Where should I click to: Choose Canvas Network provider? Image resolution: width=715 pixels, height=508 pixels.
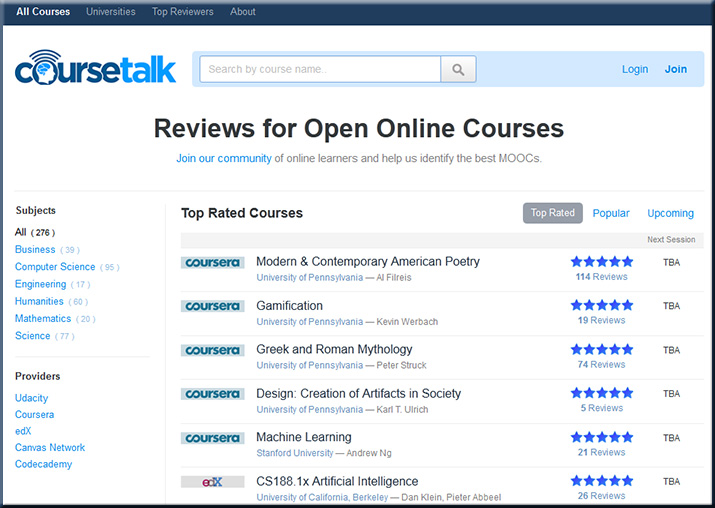(x=50, y=447)
